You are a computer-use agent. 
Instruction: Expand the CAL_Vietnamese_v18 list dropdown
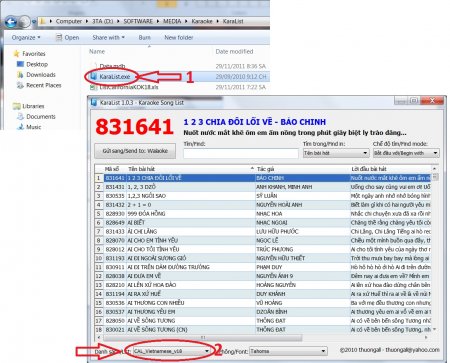(x=172, y=351)
